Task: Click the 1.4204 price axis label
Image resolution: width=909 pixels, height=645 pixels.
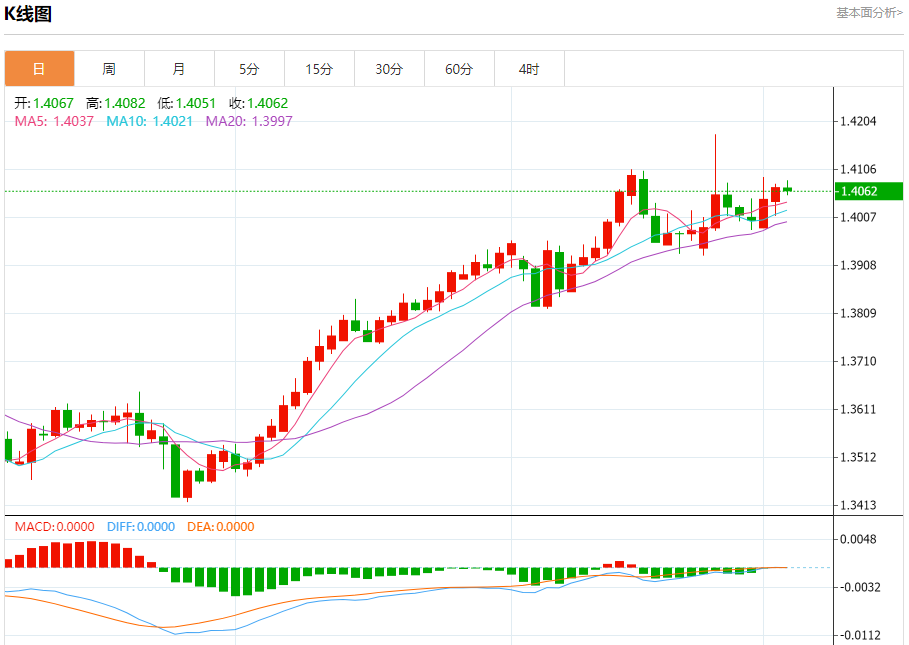Action: coord(858,121)
